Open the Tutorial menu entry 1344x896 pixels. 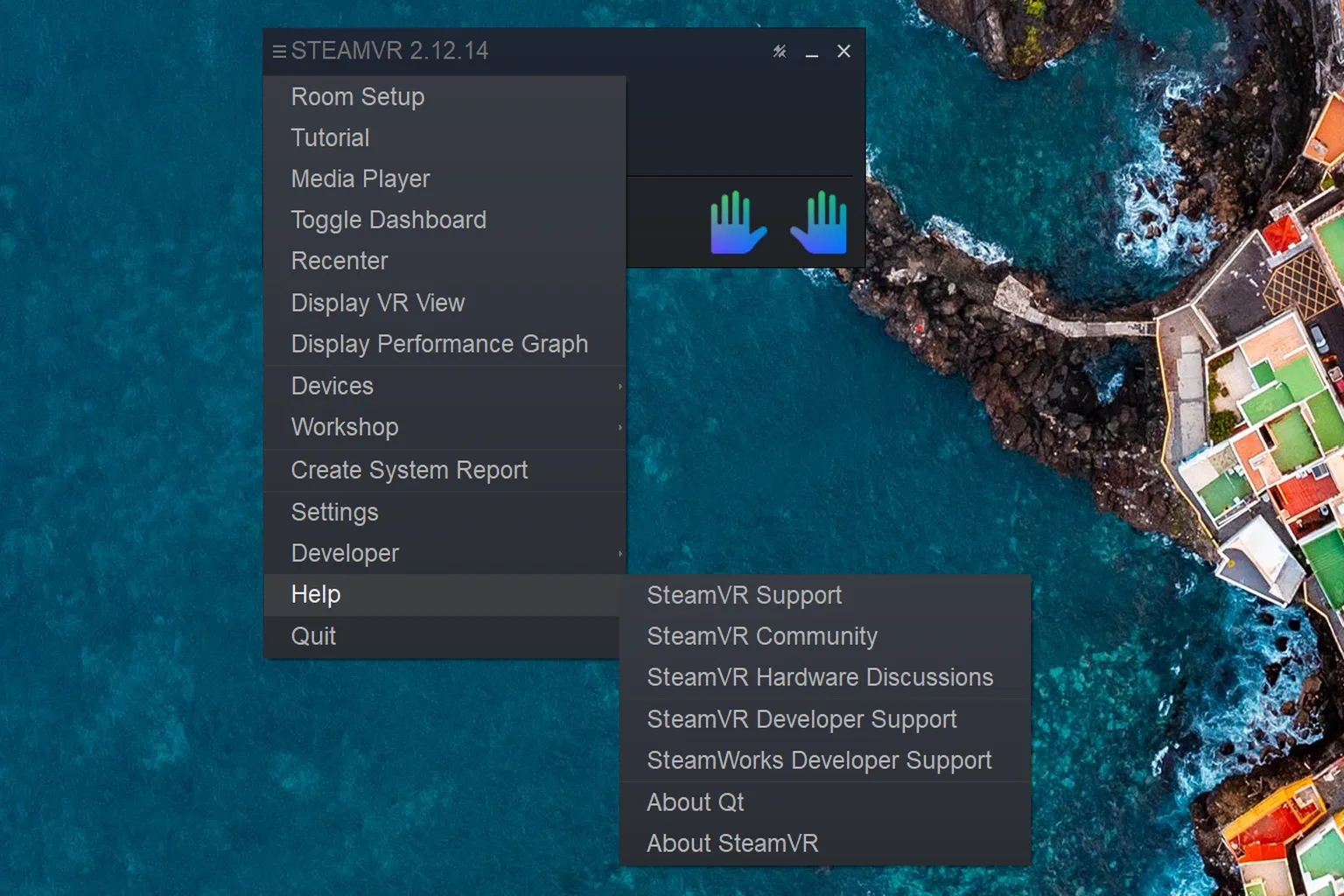(444, 137)
